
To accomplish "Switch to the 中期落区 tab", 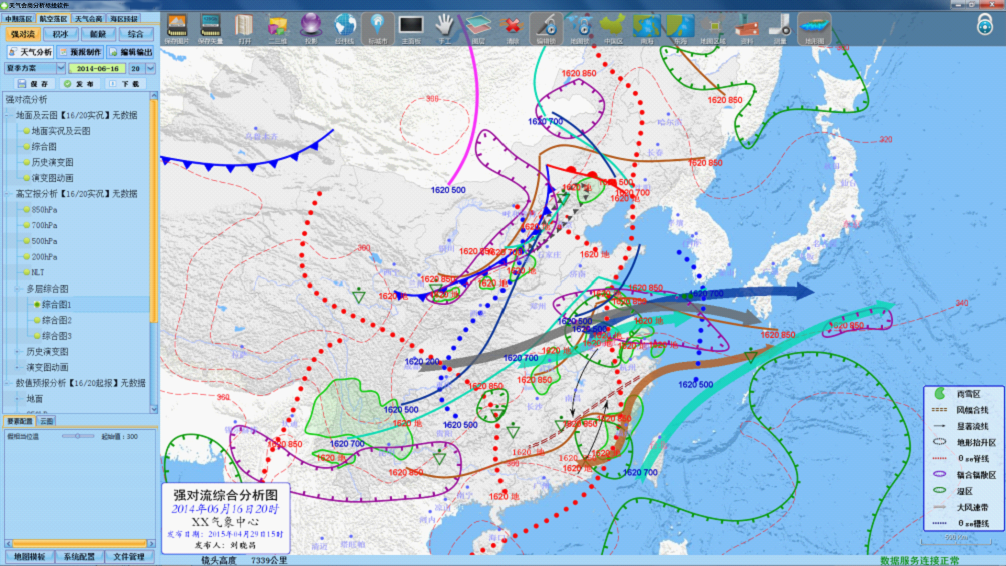I will (18, 19).
